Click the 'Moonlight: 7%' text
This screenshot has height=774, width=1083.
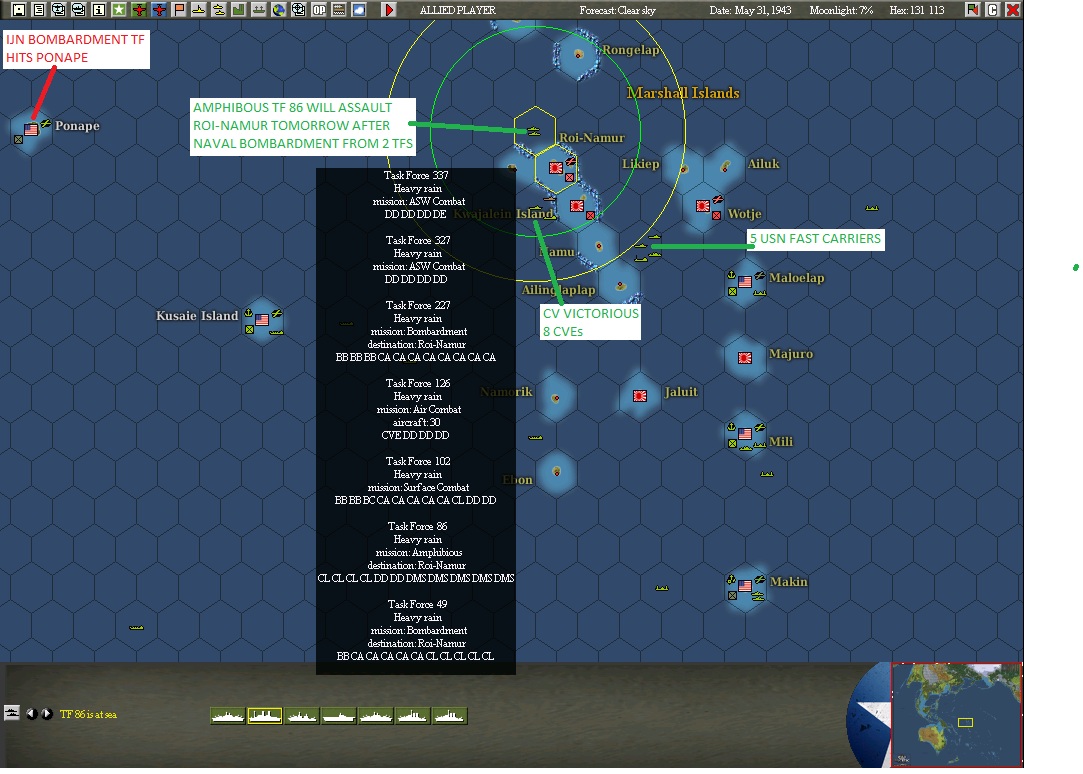click(x=841, y=10)
